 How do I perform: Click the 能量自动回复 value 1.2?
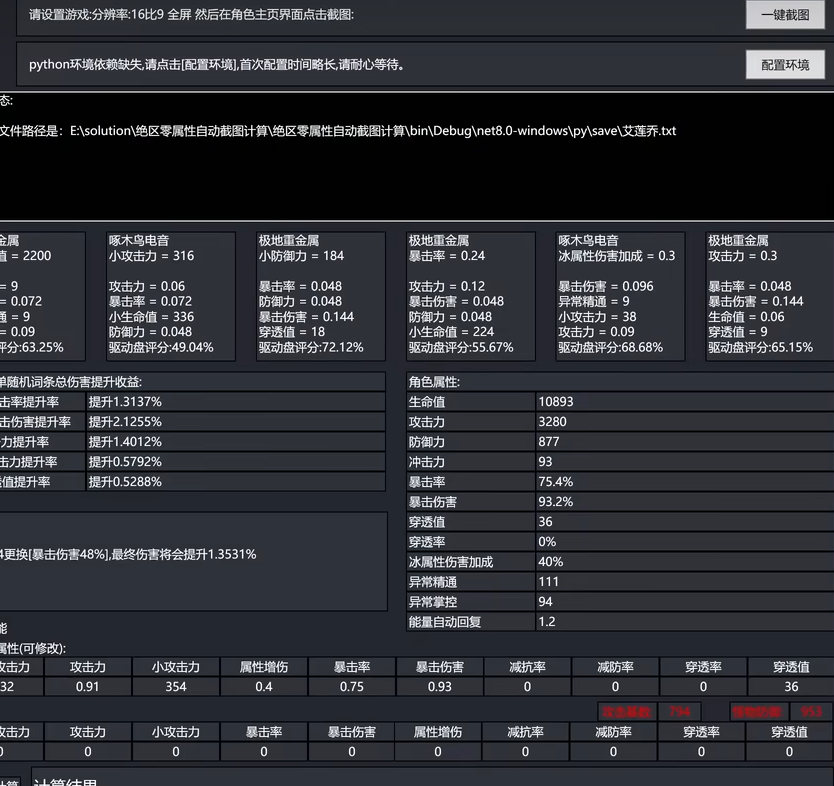(684, 622)
